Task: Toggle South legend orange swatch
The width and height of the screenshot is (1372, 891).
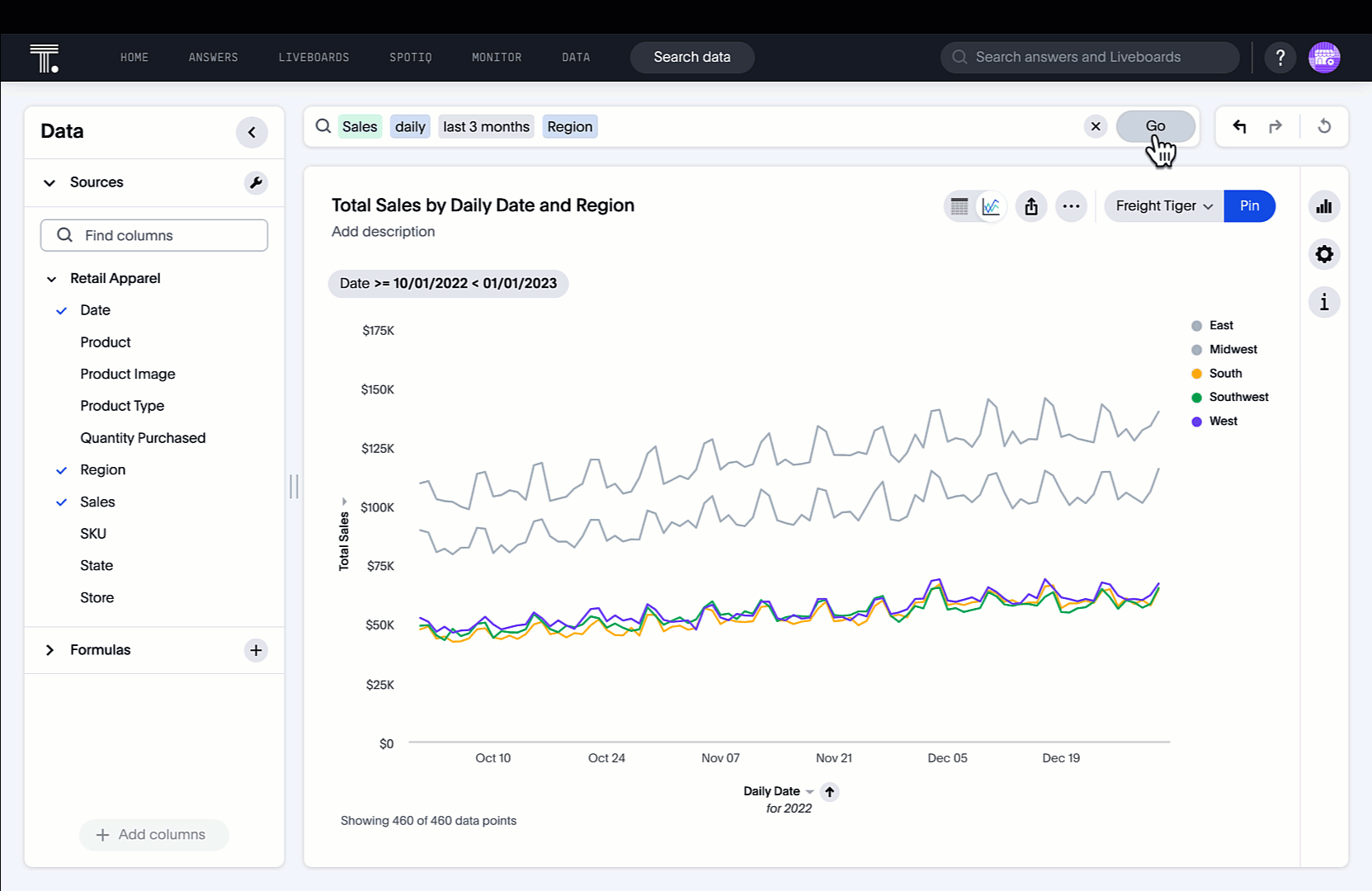Action: pos(1196,374)
